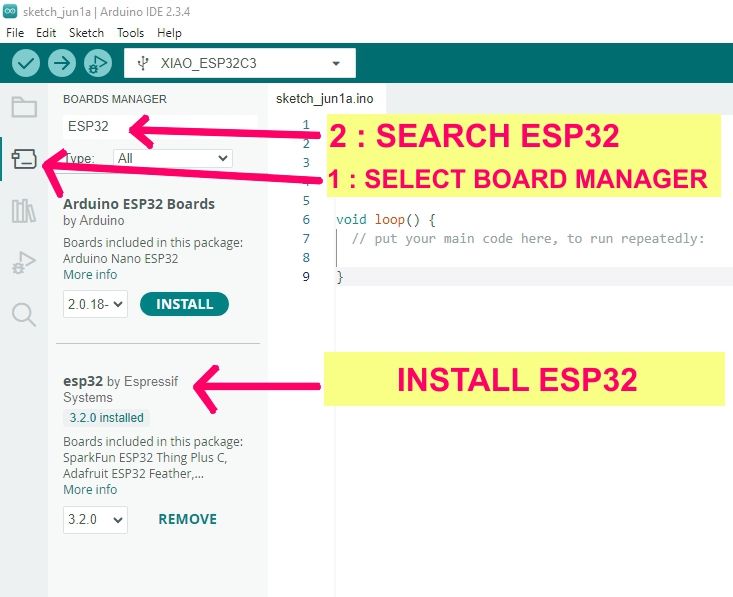Image resolution: width=733 pixels, height=597 pixels.
Task: Open version dropdown 3.2.0 for esp32 package
Action: pos(95,520)
